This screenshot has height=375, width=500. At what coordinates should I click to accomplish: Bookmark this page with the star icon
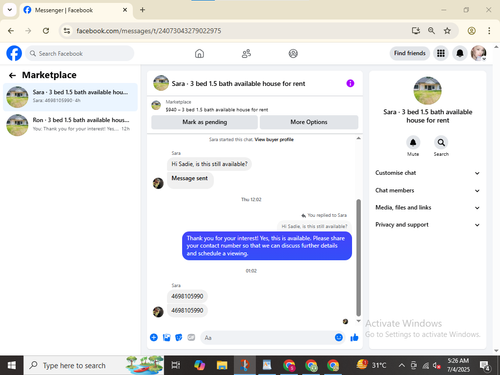point(447,31)
